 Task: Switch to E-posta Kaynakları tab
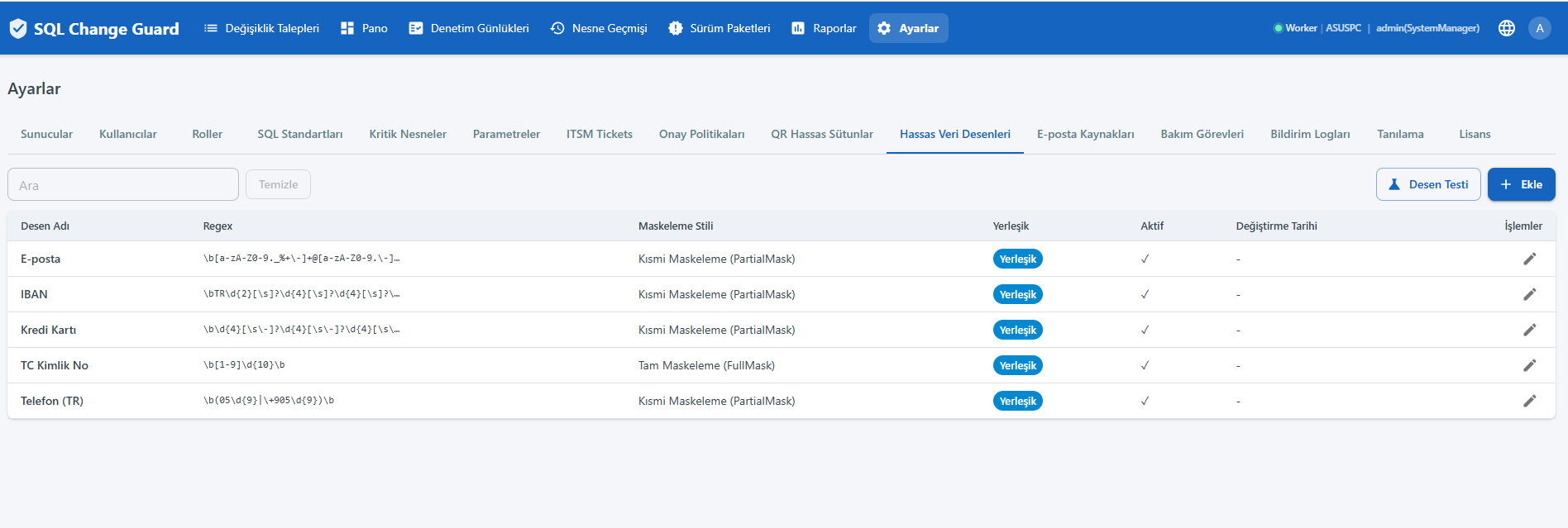1086,134
